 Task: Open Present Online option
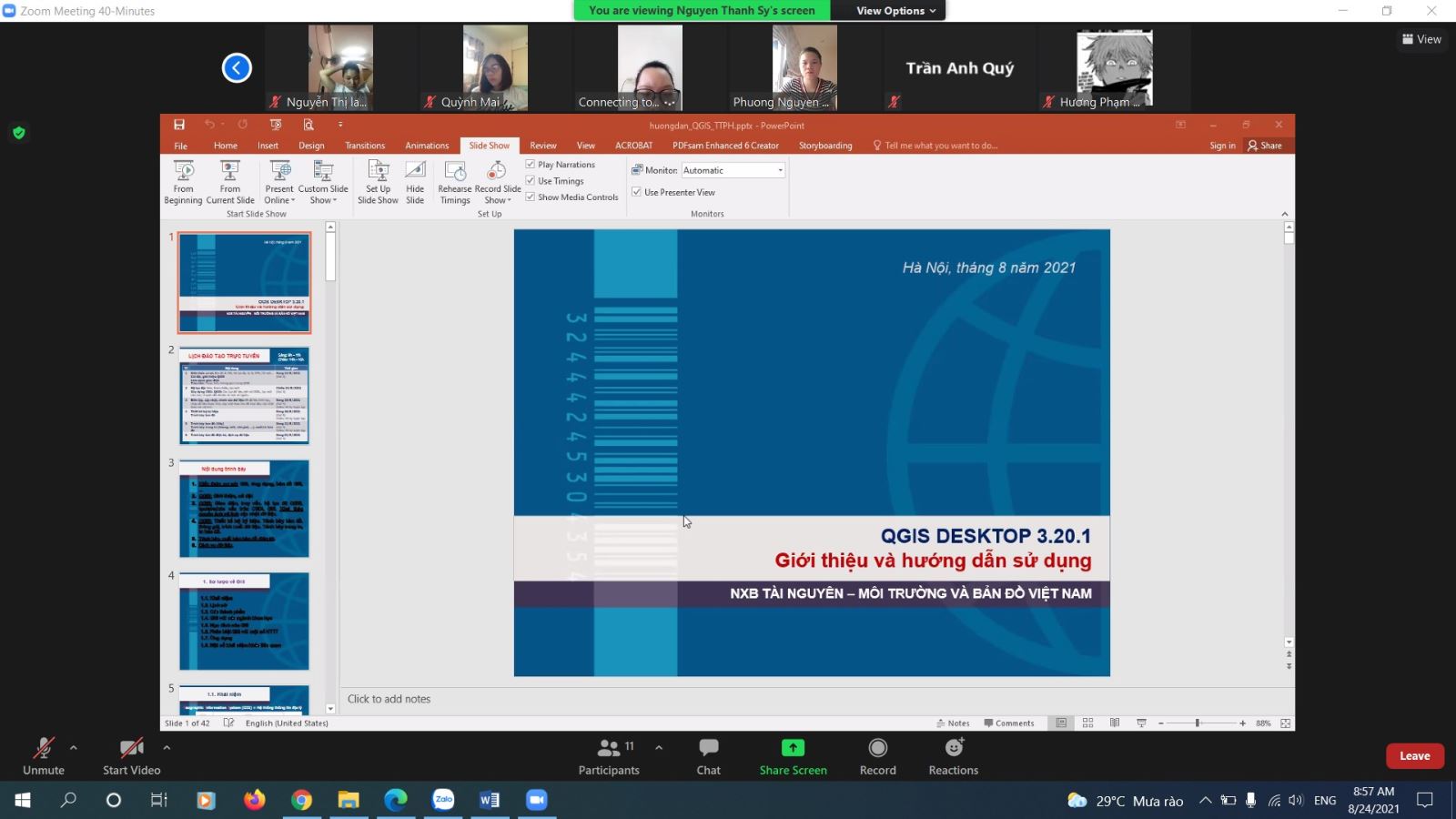(279, 182)
